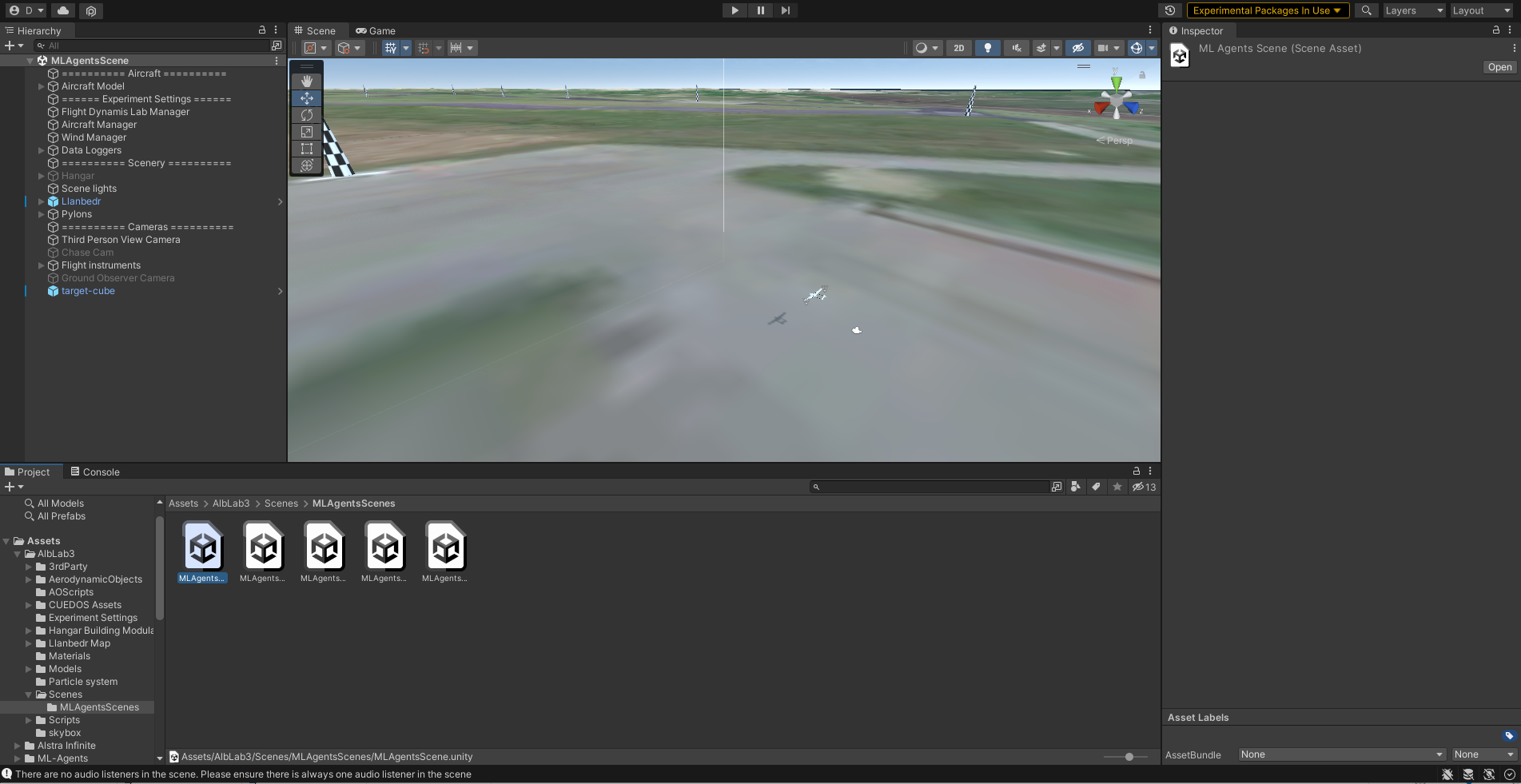Image resolution: width=1521 pixels, height=784 pixels.
Task: Open target-cube prefab arrow
Action: tap(280, 291)
